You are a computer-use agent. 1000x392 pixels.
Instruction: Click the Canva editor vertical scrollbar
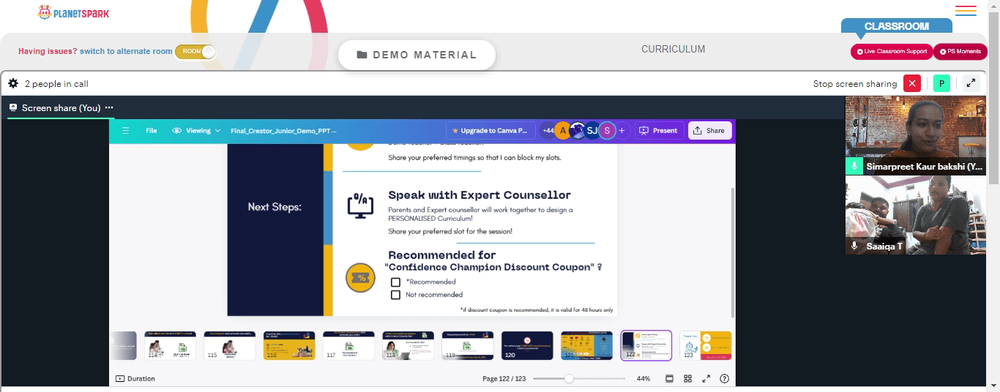click(x=732, y=252)
